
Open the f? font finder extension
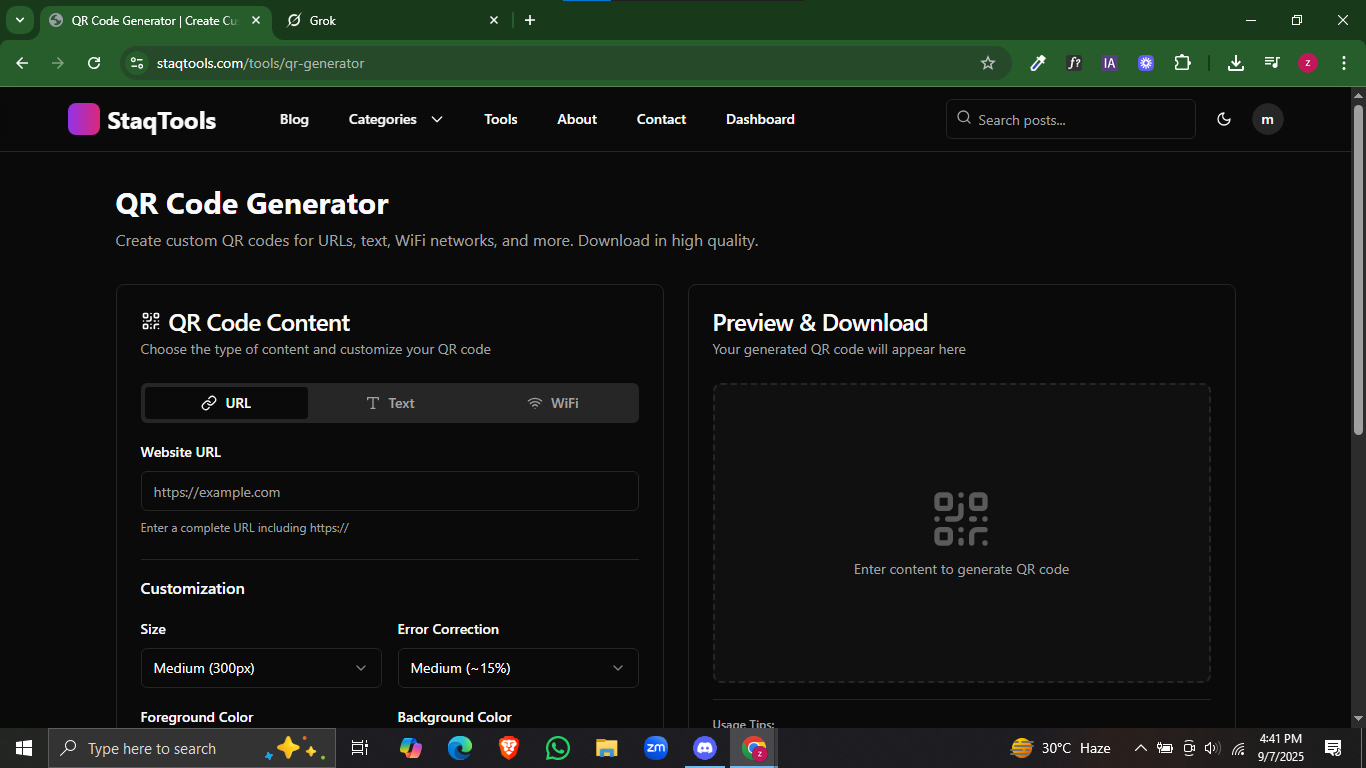tap(1074, 63)
